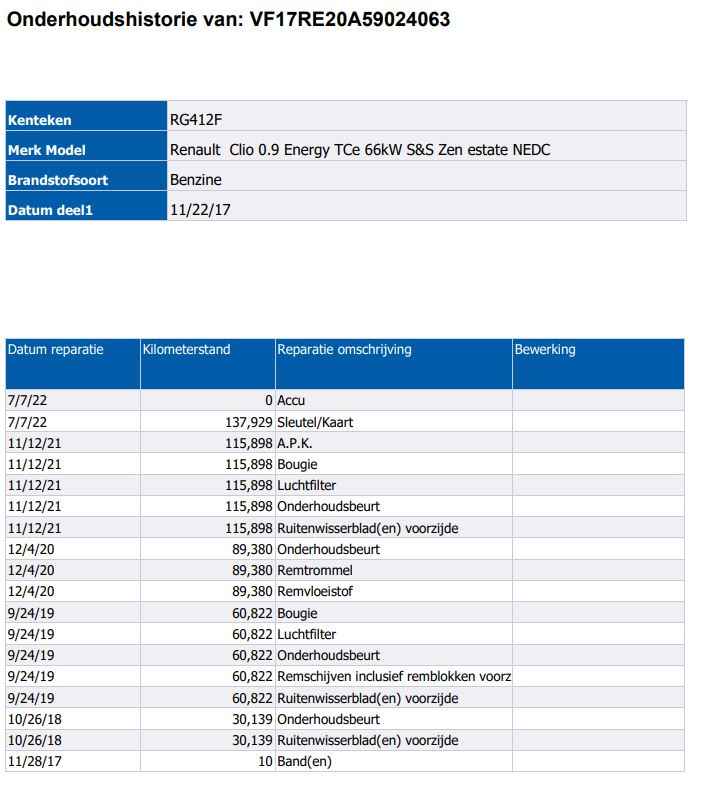Click 'Onderhoudsbeurt' in the 89,380 km row
Image resolution: width=712 pixels, height=796 pixels.
328,549
